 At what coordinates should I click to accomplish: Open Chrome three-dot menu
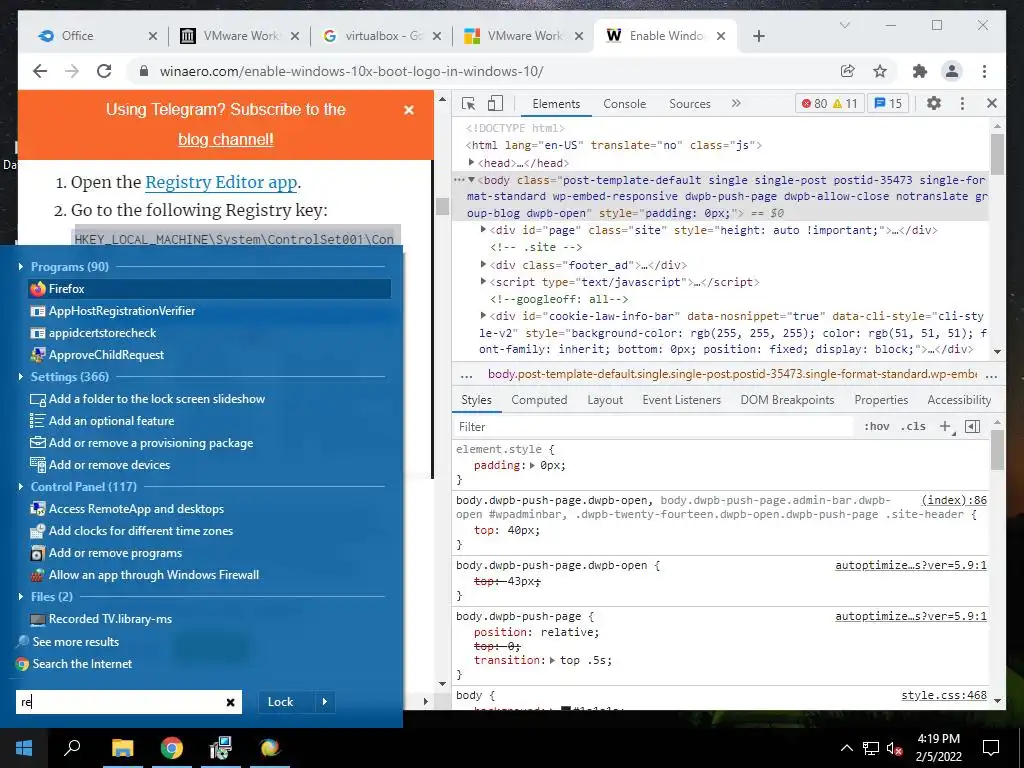click(984, 71)
